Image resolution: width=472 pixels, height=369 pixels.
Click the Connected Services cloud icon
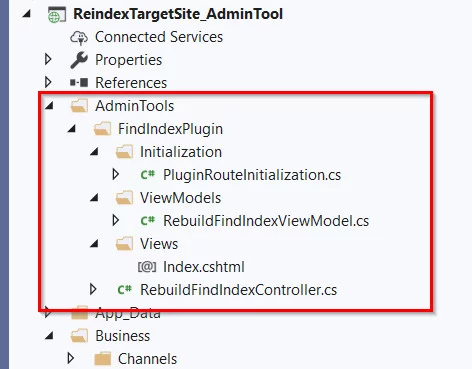79,37
